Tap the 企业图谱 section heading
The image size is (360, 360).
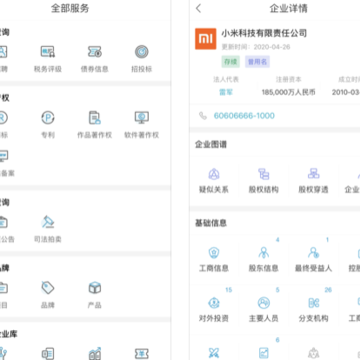pos(211,145)
